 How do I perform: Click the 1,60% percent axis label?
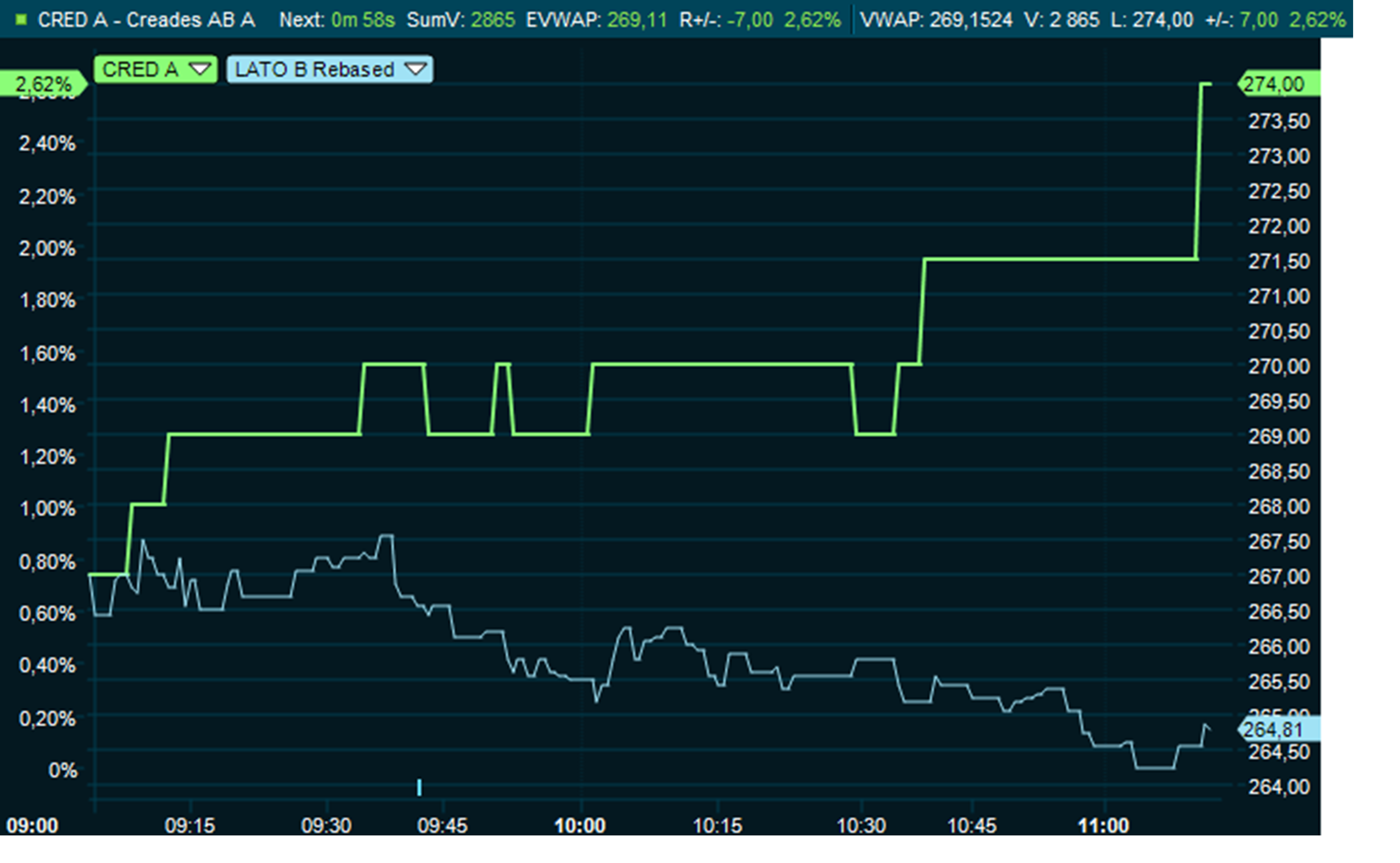click(47, 354)
